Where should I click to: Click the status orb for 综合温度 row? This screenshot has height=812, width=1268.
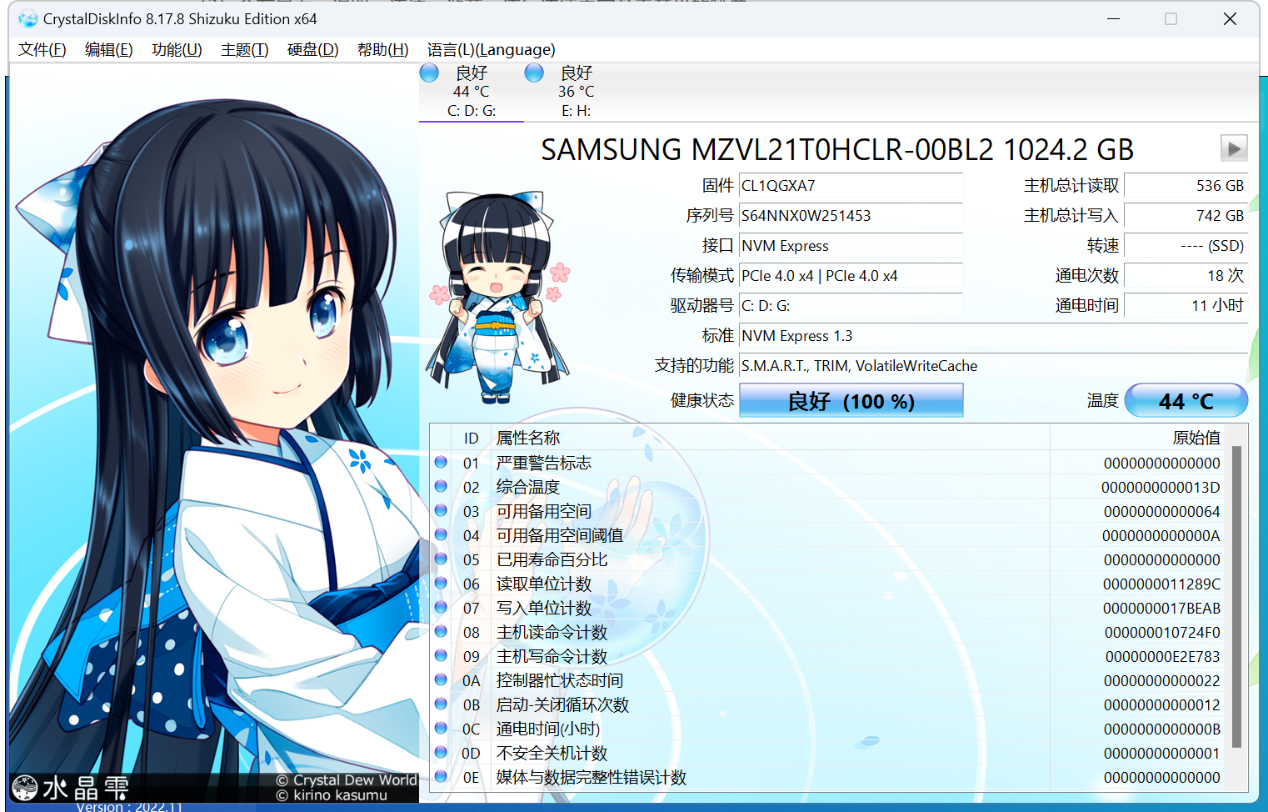click(441, 487)
